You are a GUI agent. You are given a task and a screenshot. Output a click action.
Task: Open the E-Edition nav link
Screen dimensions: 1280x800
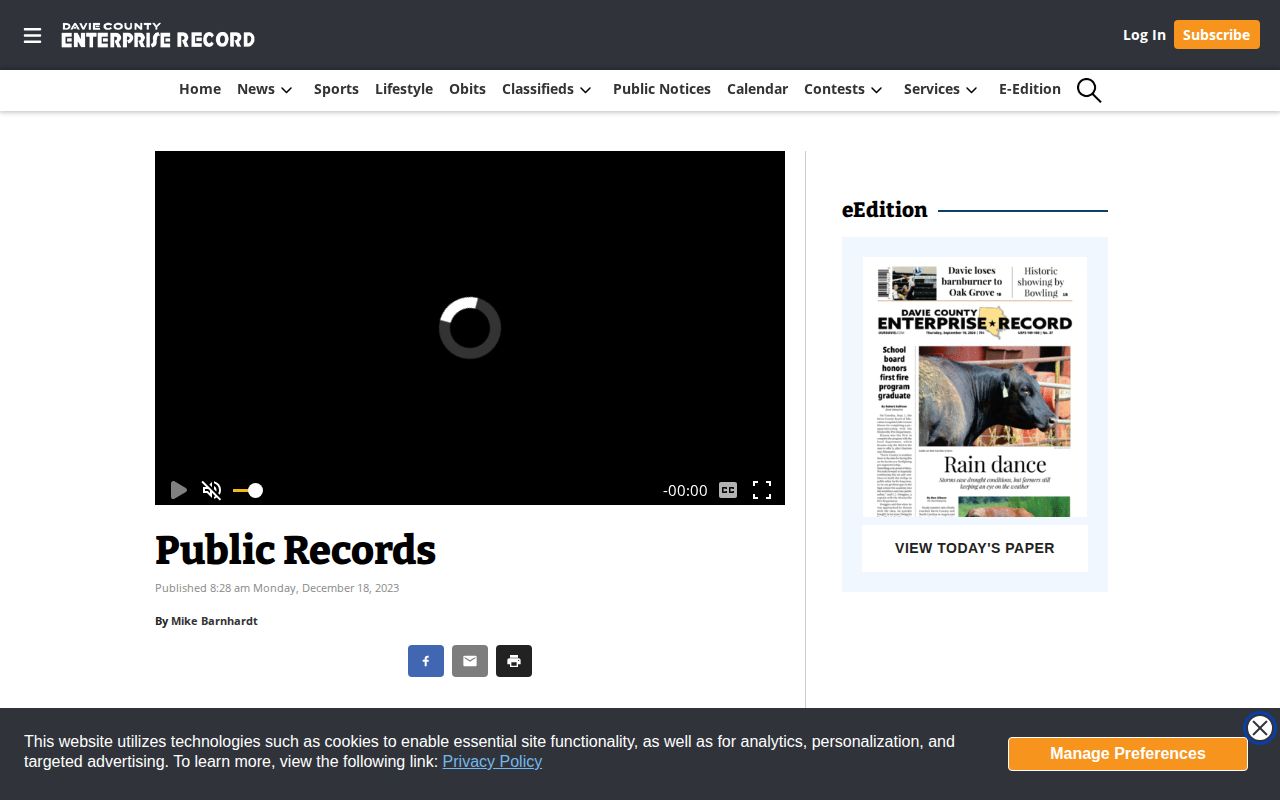[1030, 89]
